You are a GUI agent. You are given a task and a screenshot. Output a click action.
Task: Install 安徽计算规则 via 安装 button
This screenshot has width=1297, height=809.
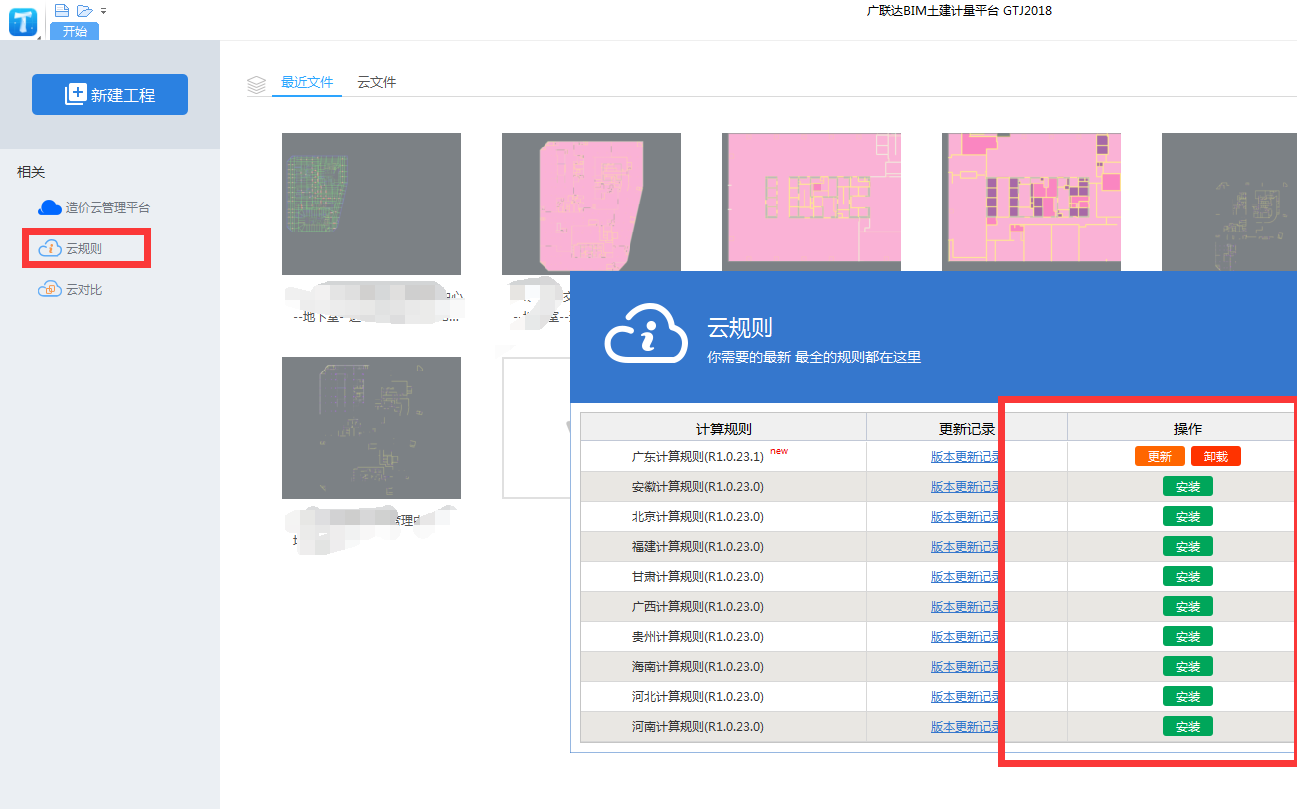tap(1188, 486)
